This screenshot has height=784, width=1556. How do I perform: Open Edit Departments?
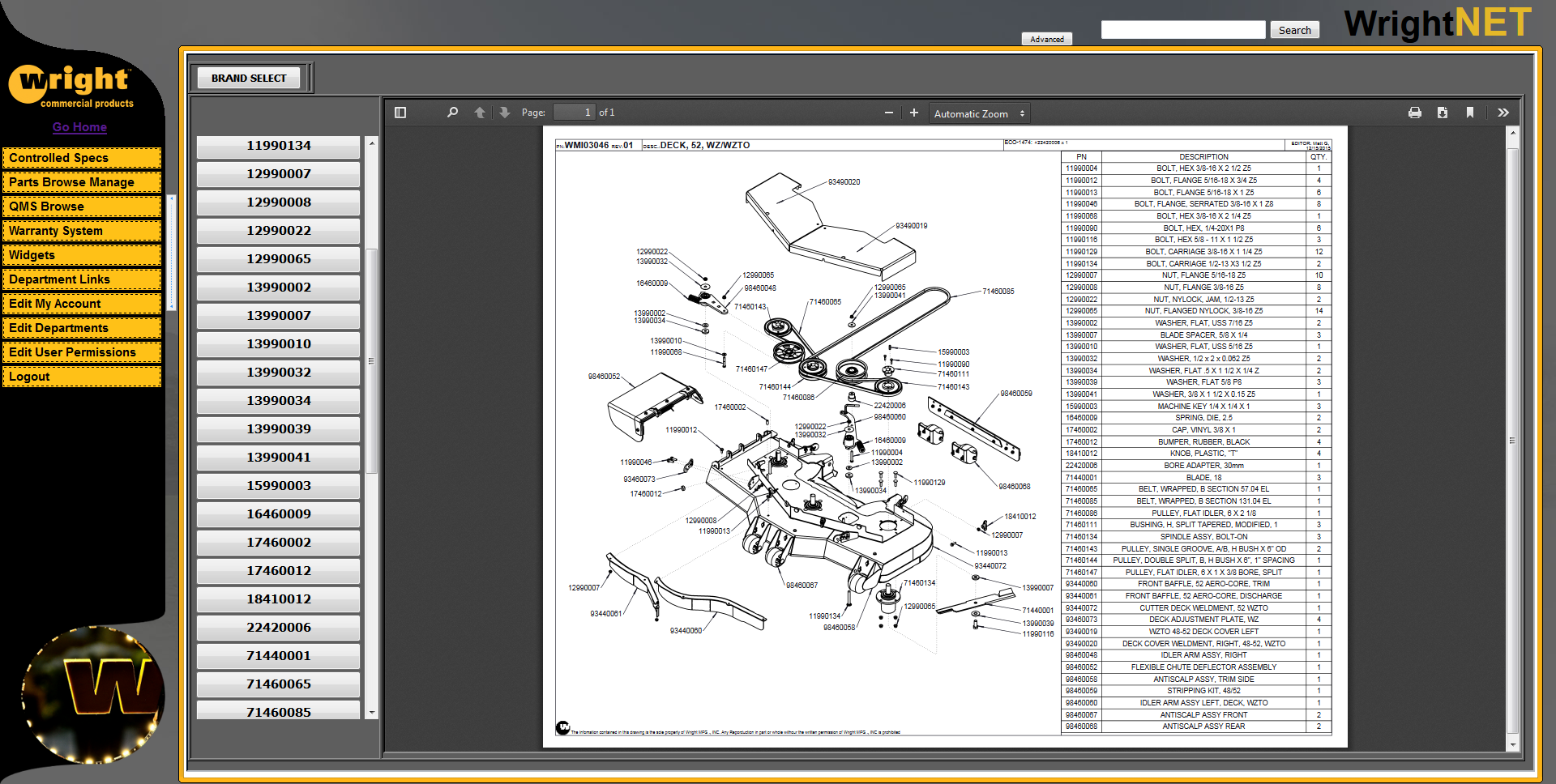[x=82, y=328]
